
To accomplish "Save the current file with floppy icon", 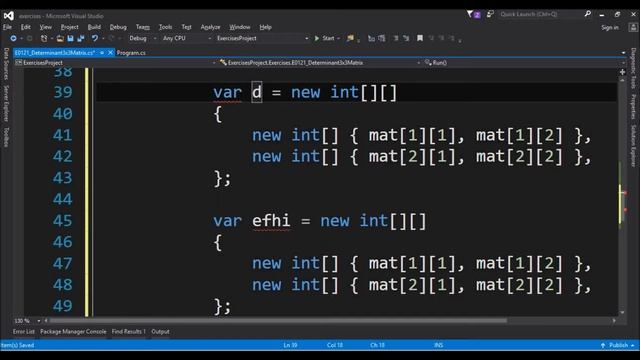I will coord(70,38).
